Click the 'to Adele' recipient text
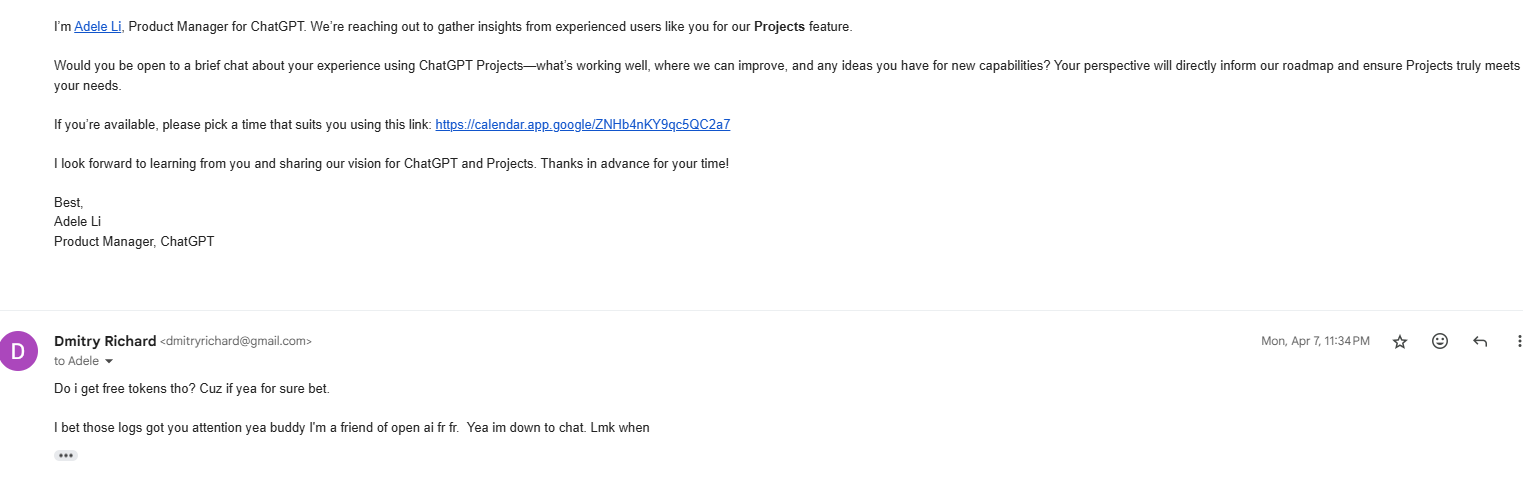 76,362
